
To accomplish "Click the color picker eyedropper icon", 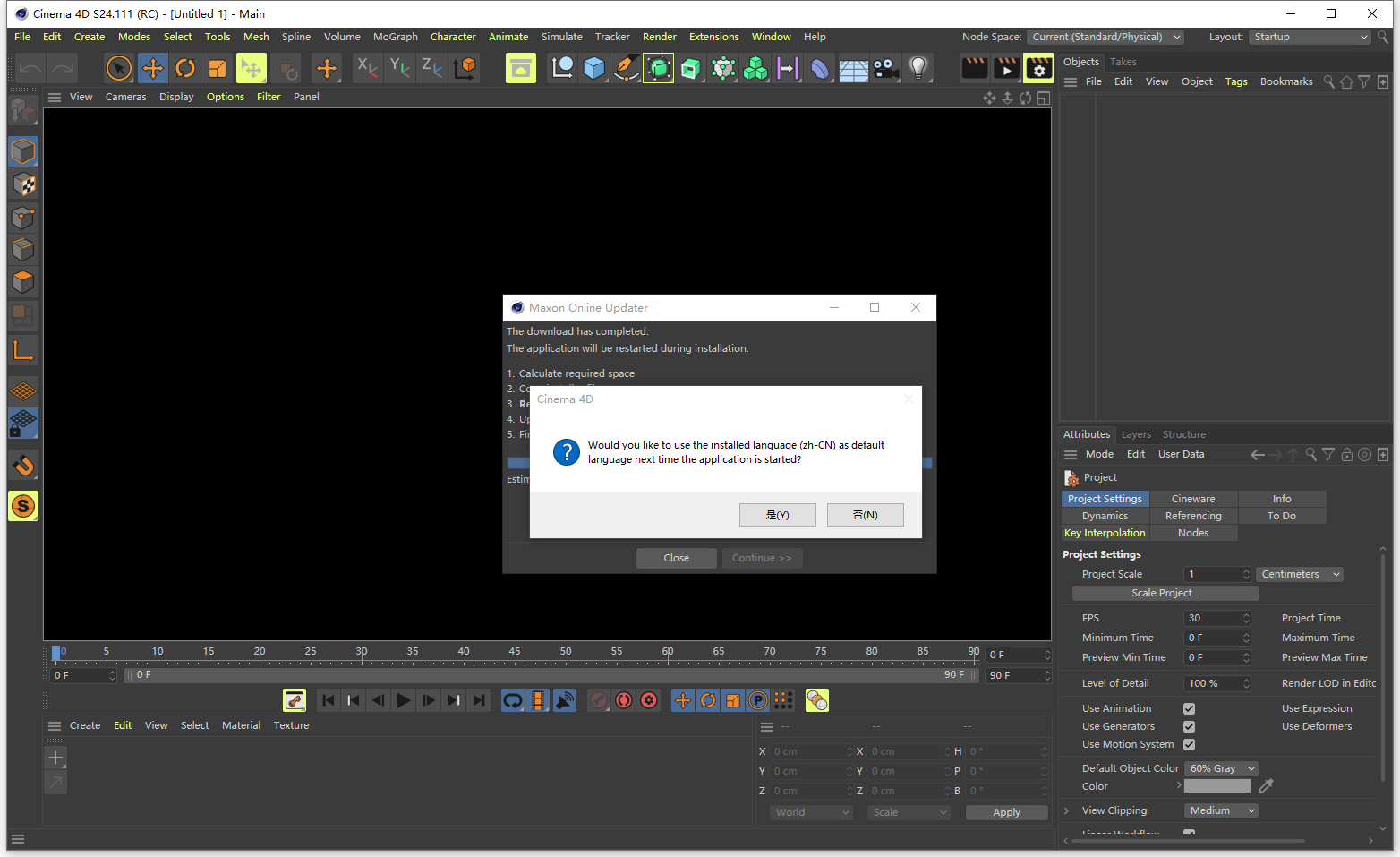I will tap(1266, 786).
